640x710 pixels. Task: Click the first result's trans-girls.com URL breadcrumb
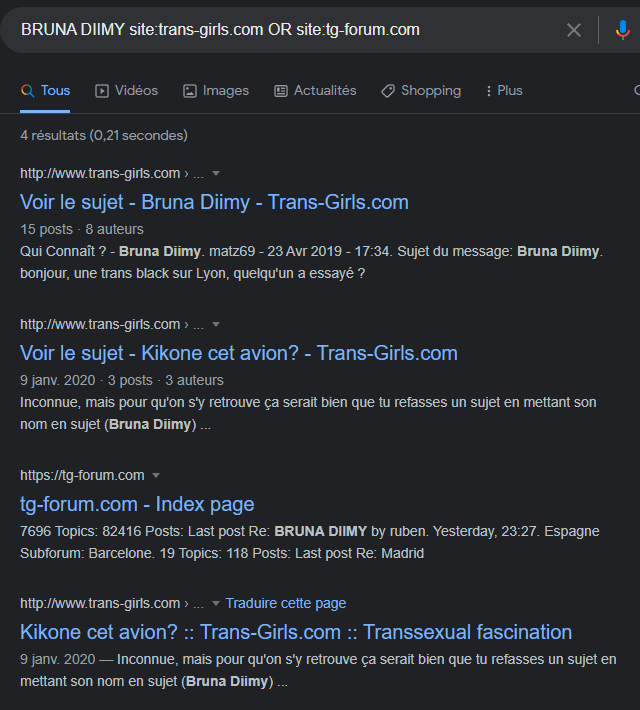click(x=100, y=174)
